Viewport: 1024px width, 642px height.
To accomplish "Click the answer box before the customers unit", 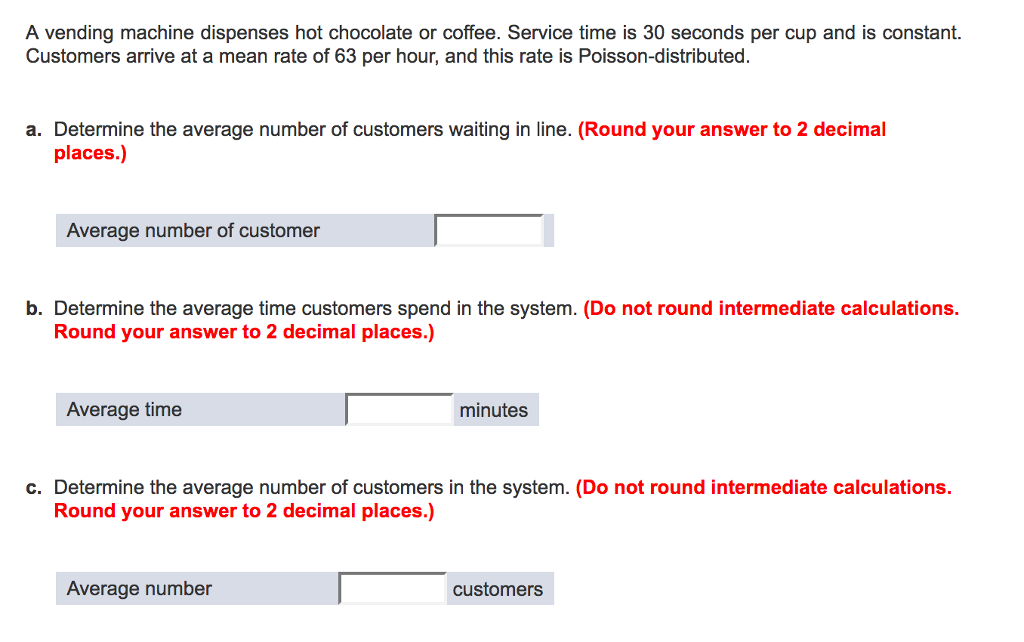I will tap(393, 589).
